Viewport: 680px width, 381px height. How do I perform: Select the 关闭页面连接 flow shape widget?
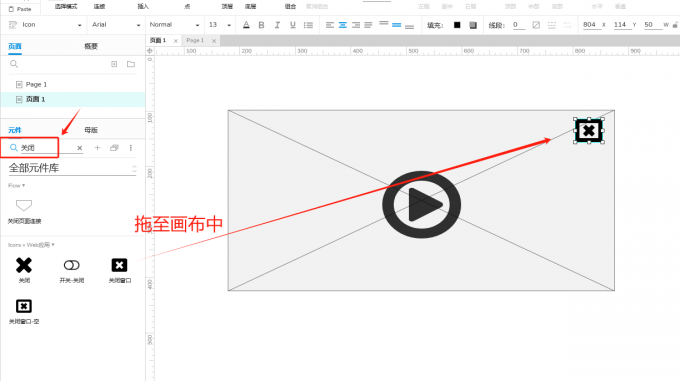[24, 211]
